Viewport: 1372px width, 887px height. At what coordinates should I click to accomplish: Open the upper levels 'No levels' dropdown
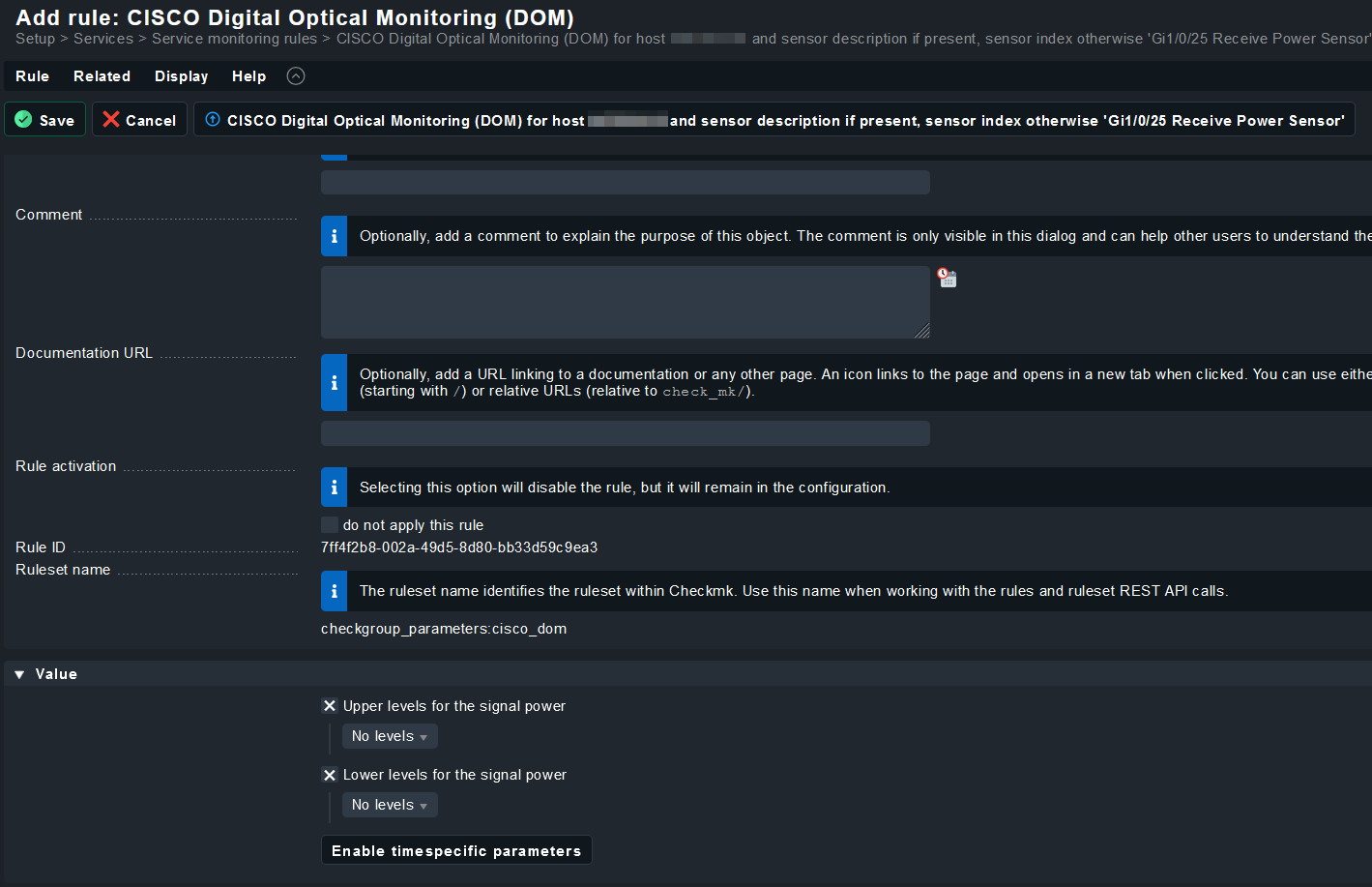click(390, 736)
